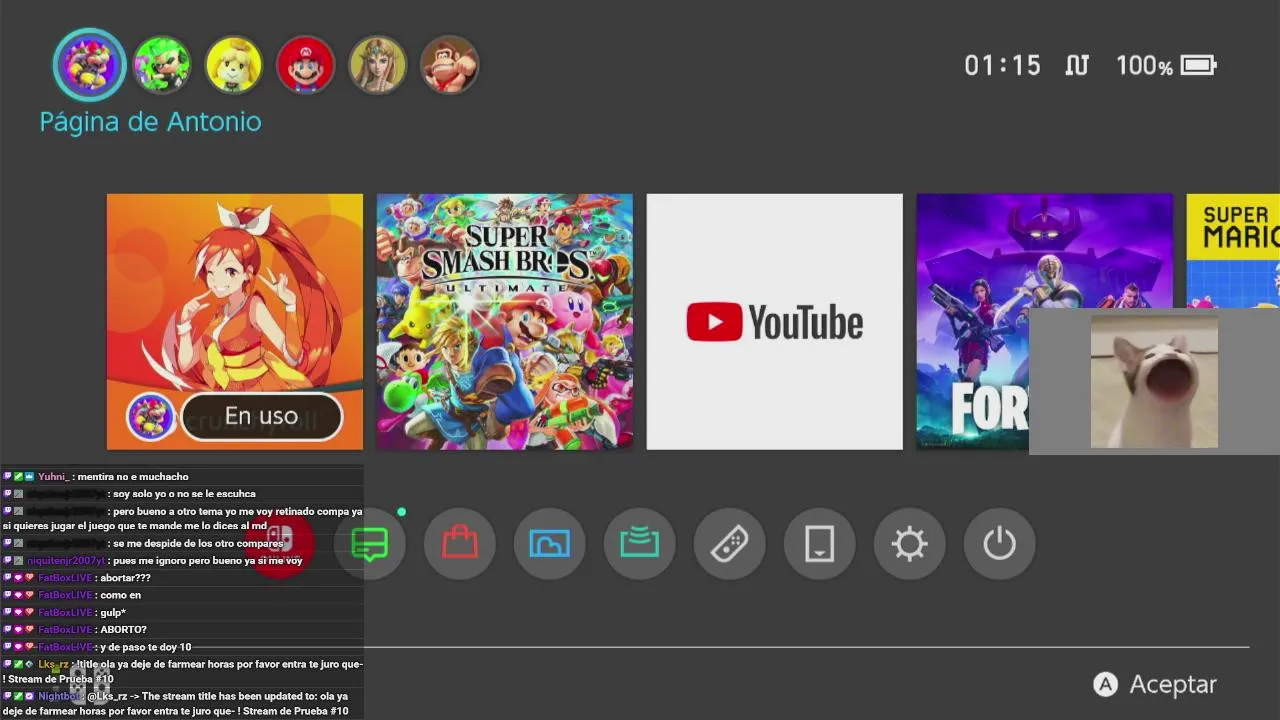Click the screaming cat webcam overlay

coord(1154,381)
